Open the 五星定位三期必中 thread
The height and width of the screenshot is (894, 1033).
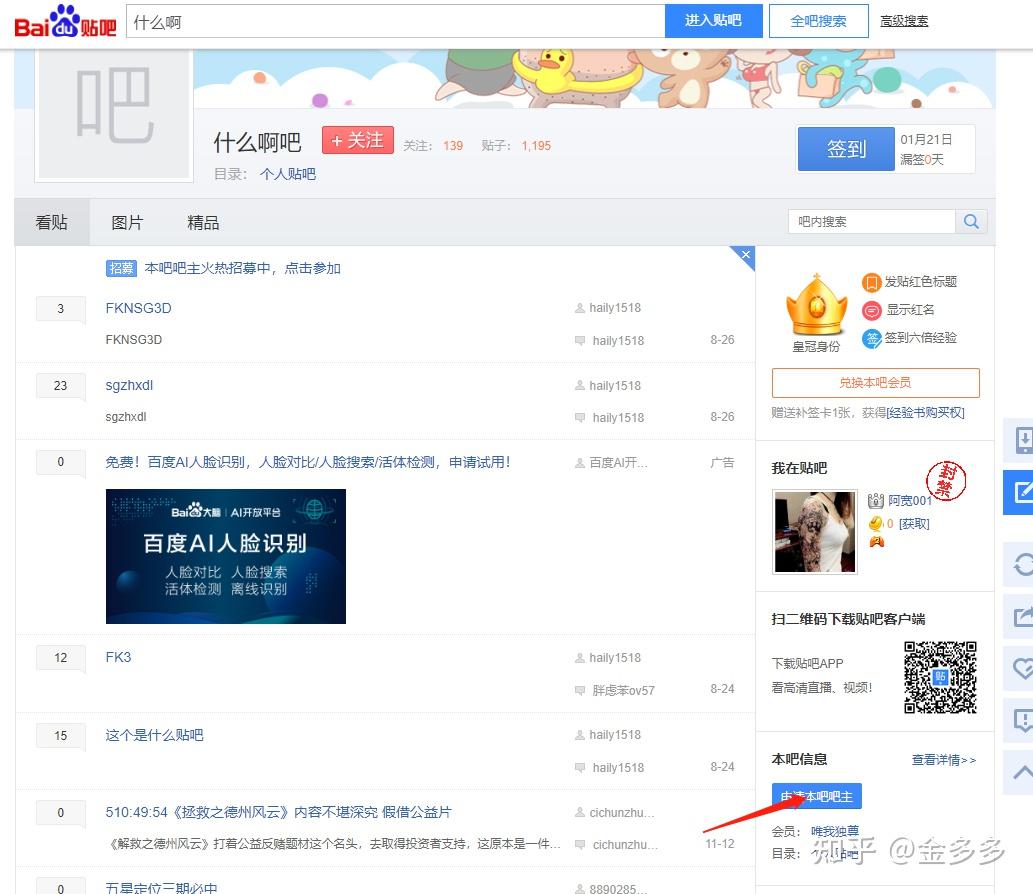161,888
